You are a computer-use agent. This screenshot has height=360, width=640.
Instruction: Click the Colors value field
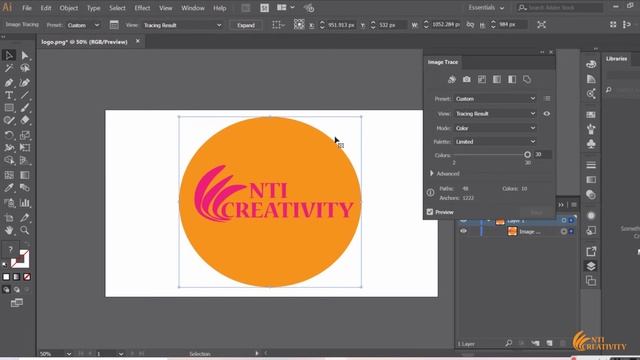(542, 154)
